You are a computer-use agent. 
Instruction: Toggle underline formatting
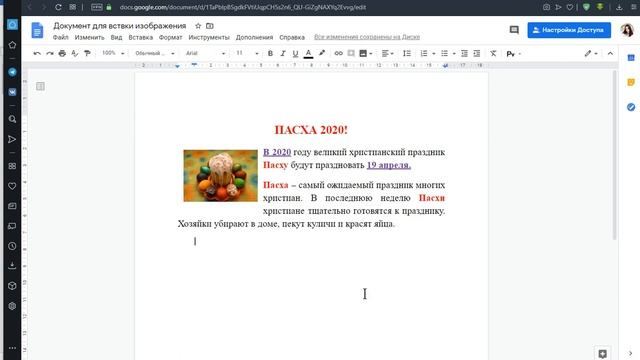coord(295,53)
